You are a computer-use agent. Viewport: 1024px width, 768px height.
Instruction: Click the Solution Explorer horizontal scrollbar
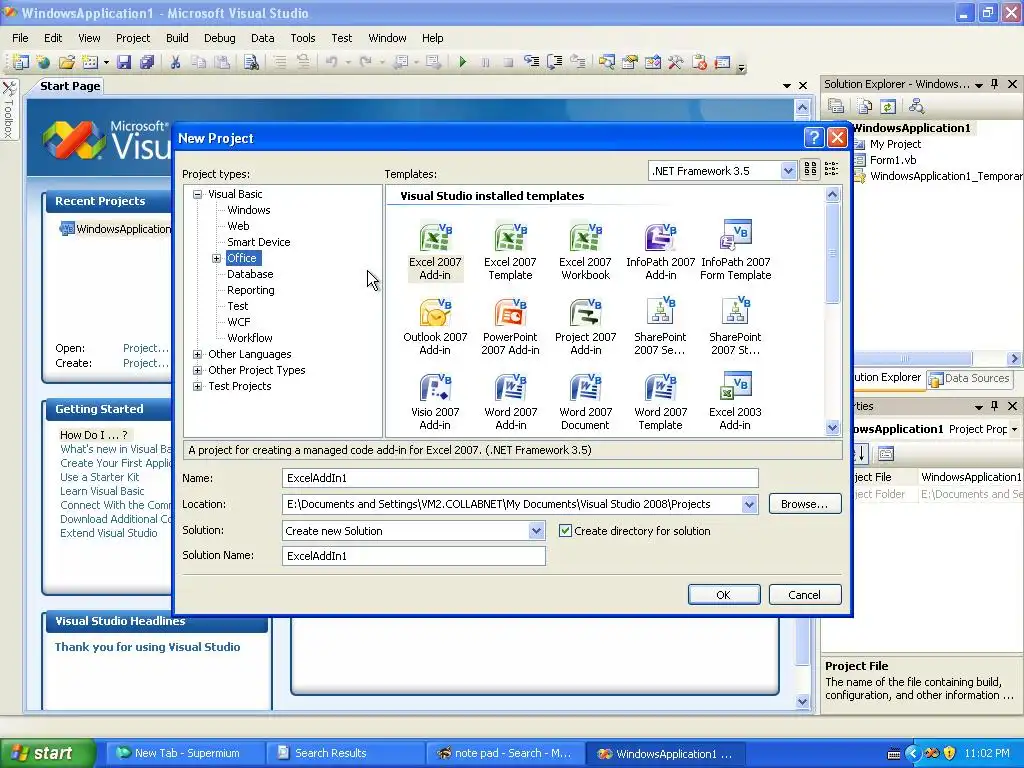coord(913,359)
